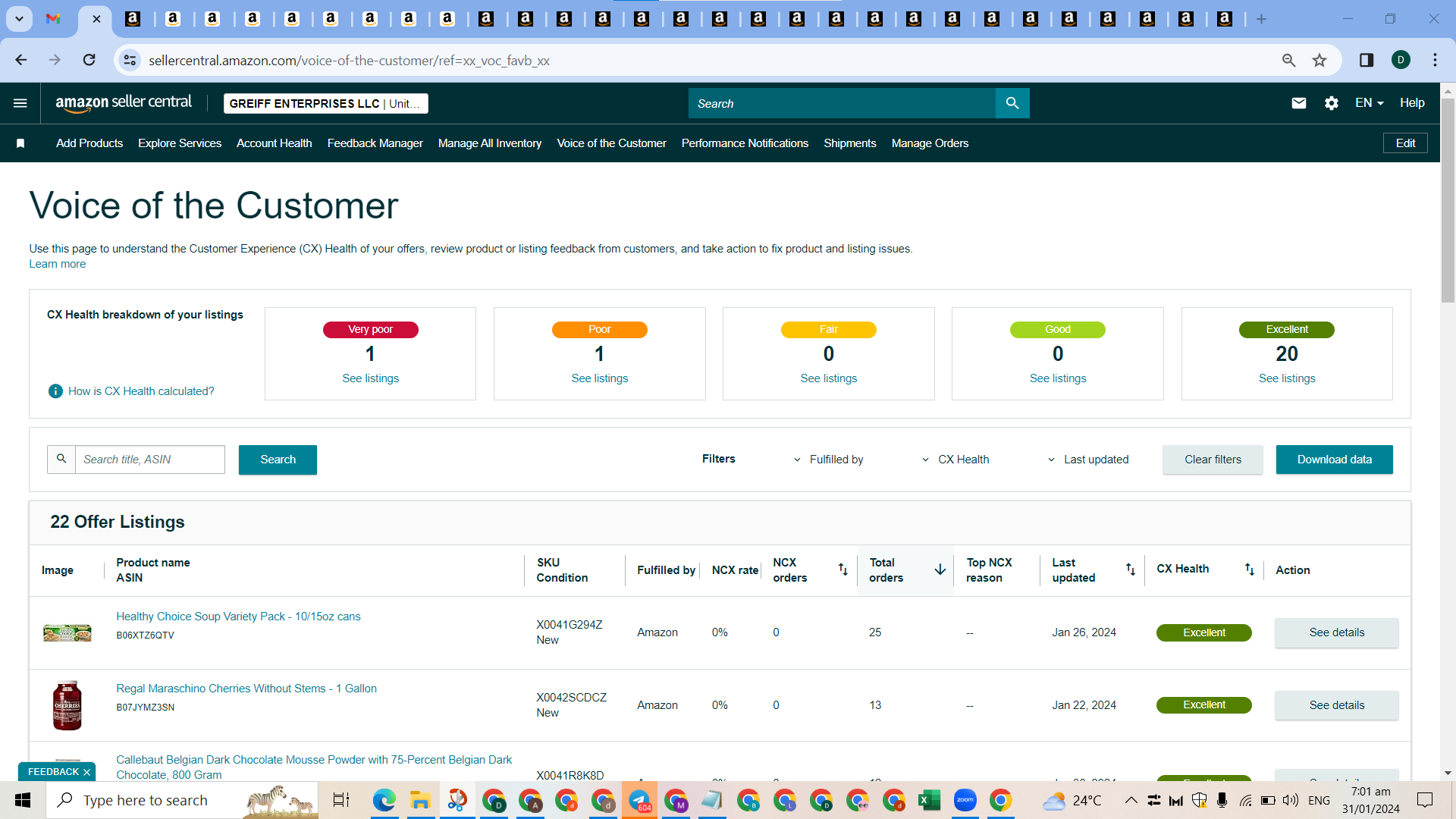Expand the Last updated filter dropdown
The image size is (1456, 819).
[x=1088, y=460]
